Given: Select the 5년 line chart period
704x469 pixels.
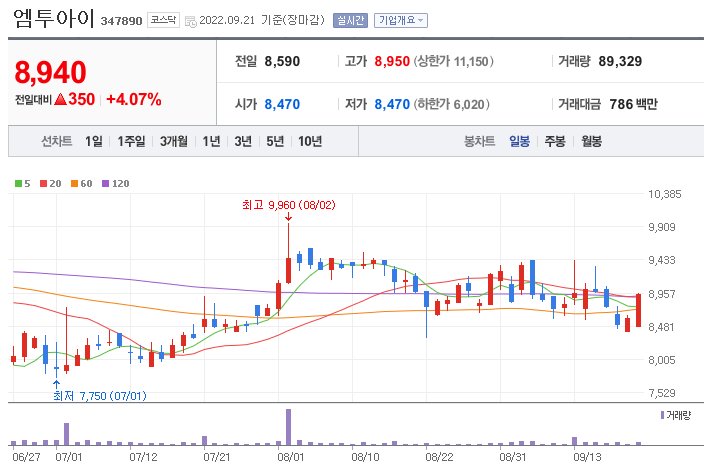Looking at the screenshot, I should (275, 141).
